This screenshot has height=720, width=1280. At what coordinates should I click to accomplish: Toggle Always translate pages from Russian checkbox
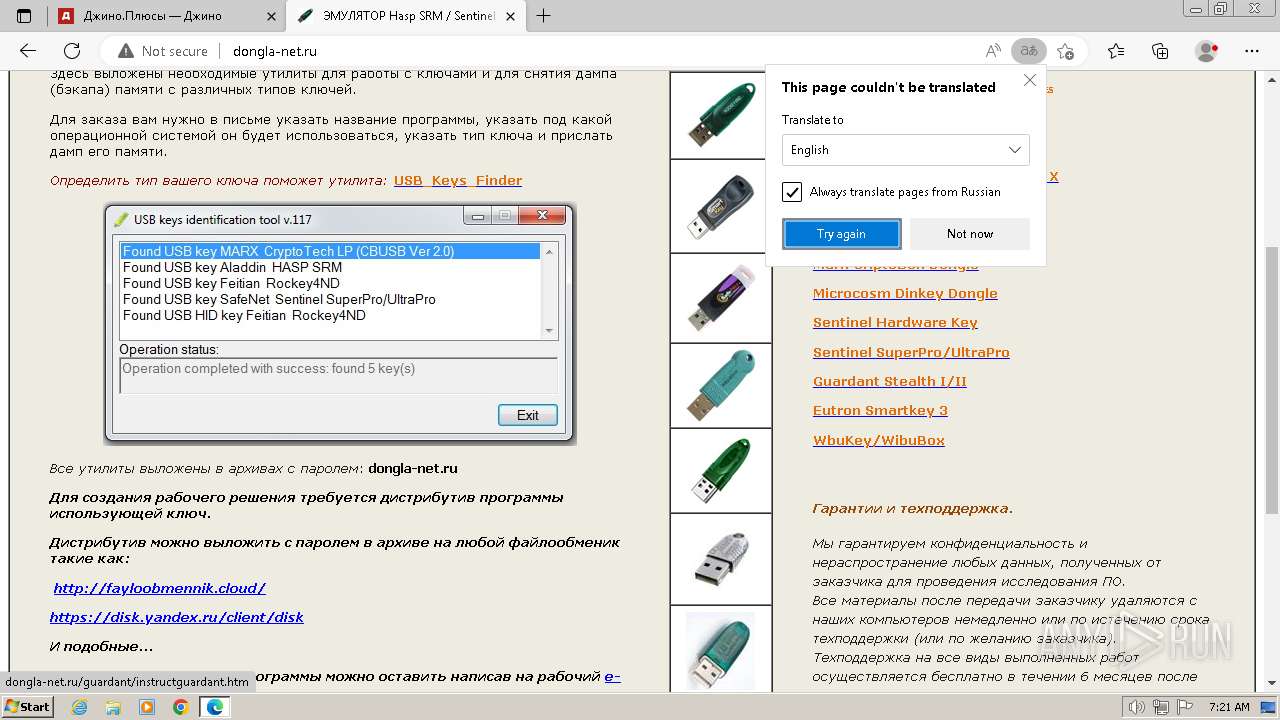(x=792, y=192)
